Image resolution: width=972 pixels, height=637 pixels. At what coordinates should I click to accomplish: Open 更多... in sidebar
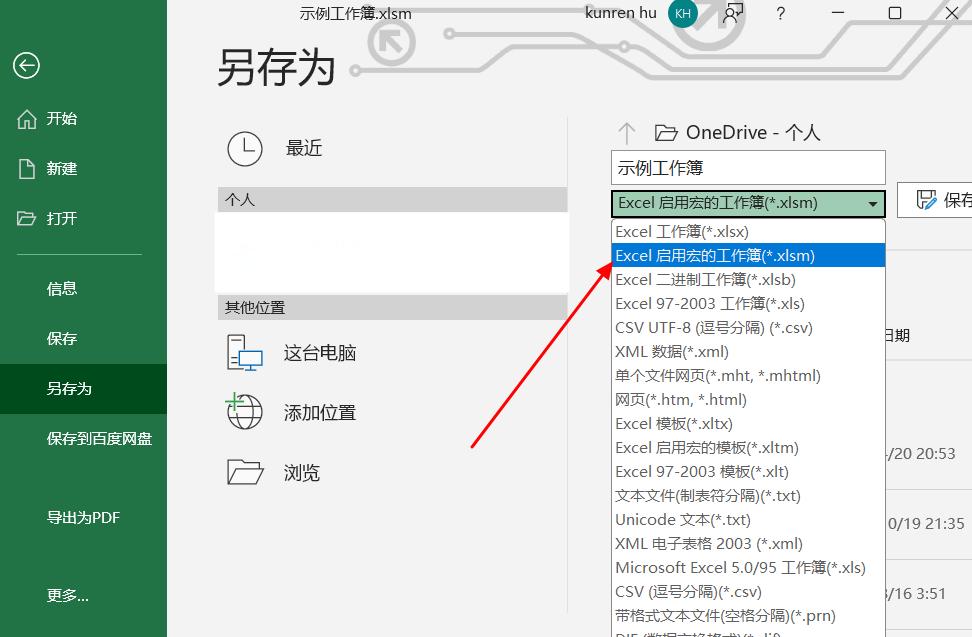click(83, 595)
